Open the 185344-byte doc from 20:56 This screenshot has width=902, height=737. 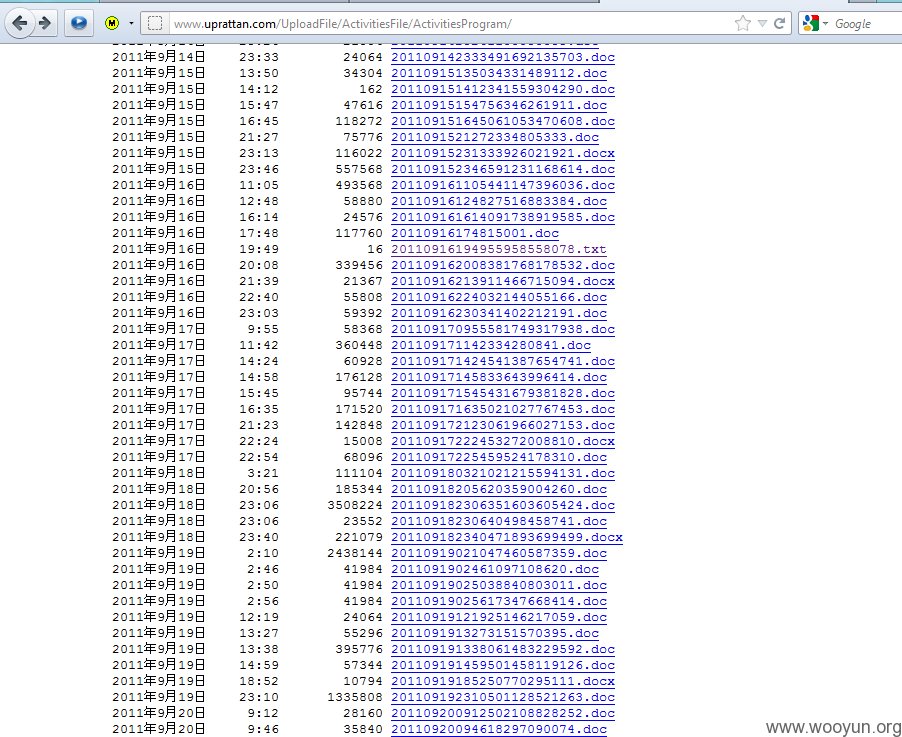pos(499,490)
